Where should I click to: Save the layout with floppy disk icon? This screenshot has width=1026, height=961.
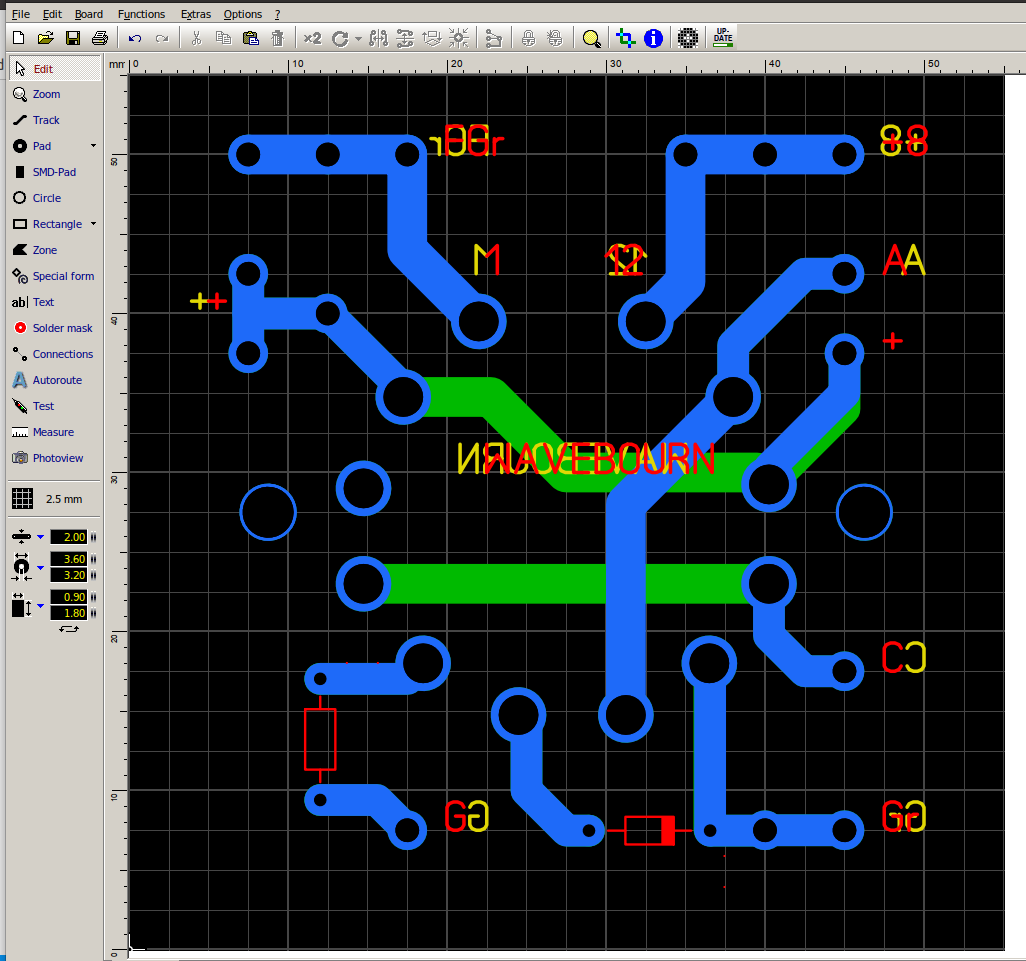(x=73, y=38)
